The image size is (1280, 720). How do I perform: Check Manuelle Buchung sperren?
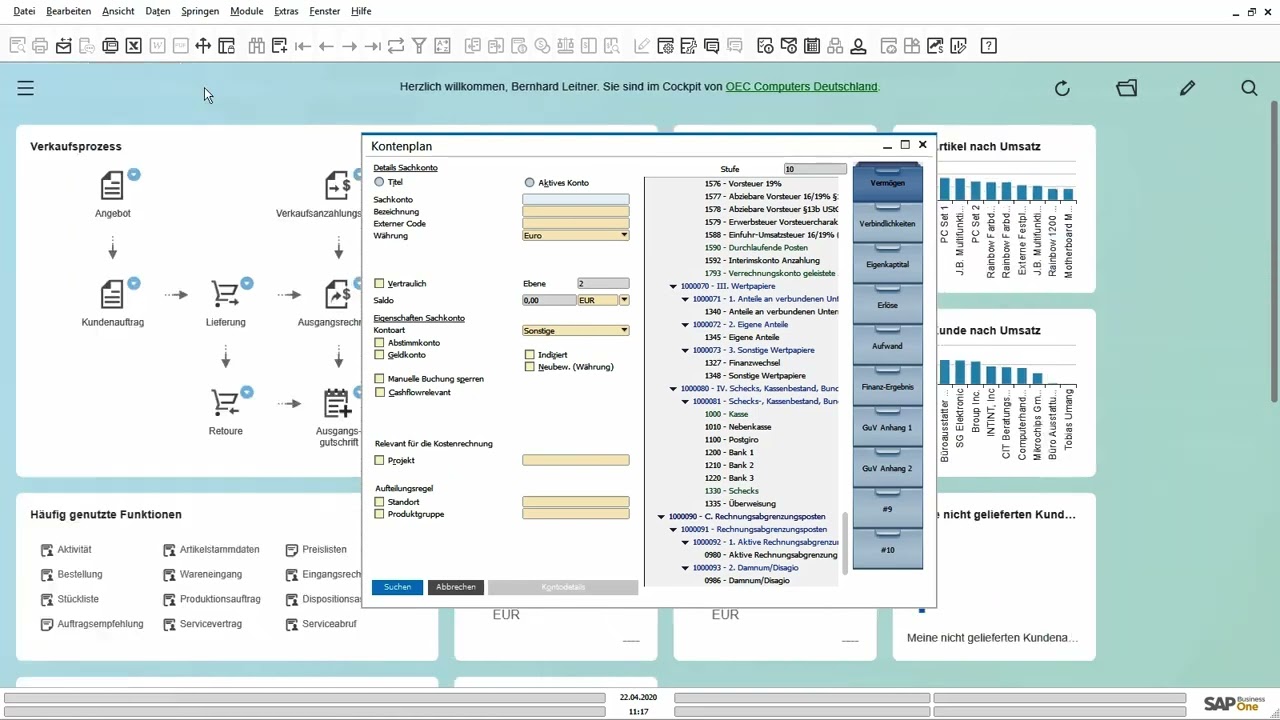click(x=379, y=379)
